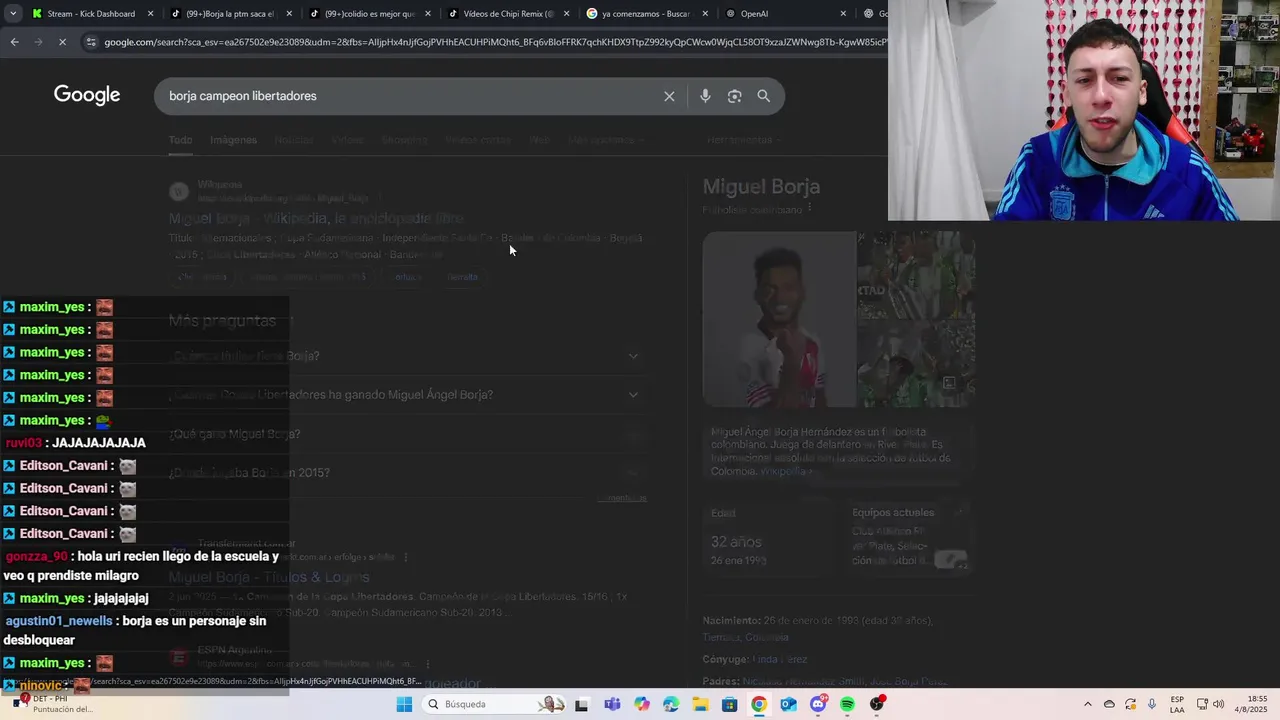This screenshot has width=1280, height=720.
Task: Start voice search with the microphone icon
Action: [705, 96]
